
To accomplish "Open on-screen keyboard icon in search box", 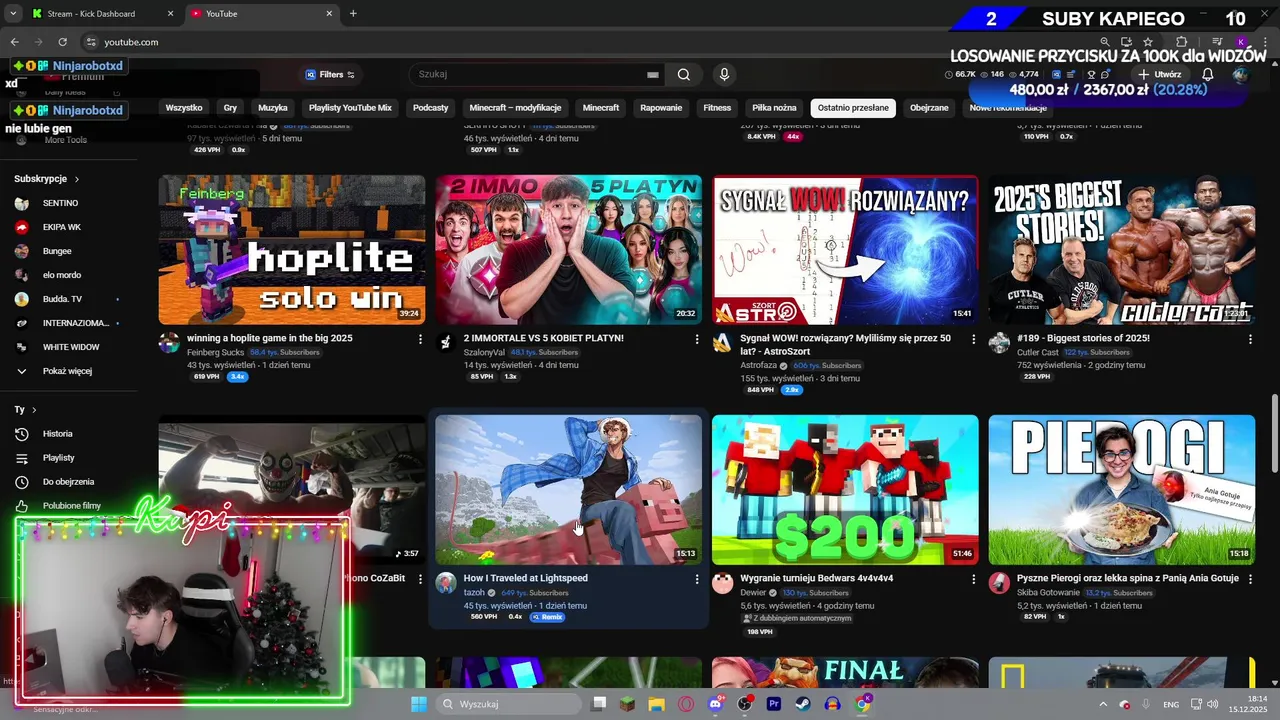I will (652, 75).
